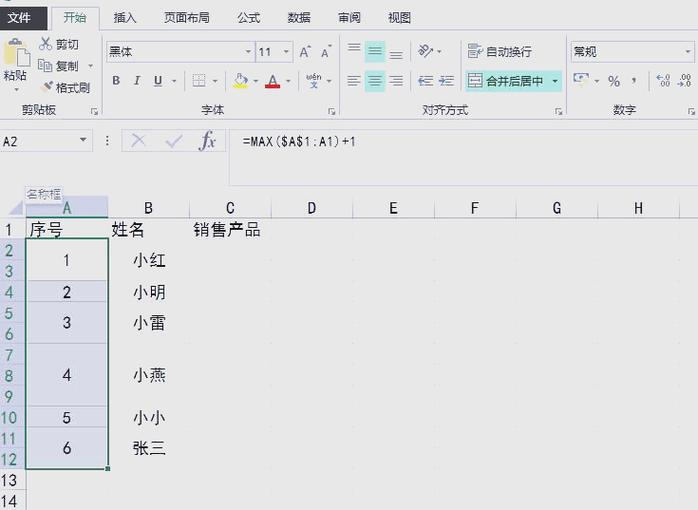The width and height of the screenshot is (698, 510).
Task: Increase the font size
Action: [x=305, y=52]
